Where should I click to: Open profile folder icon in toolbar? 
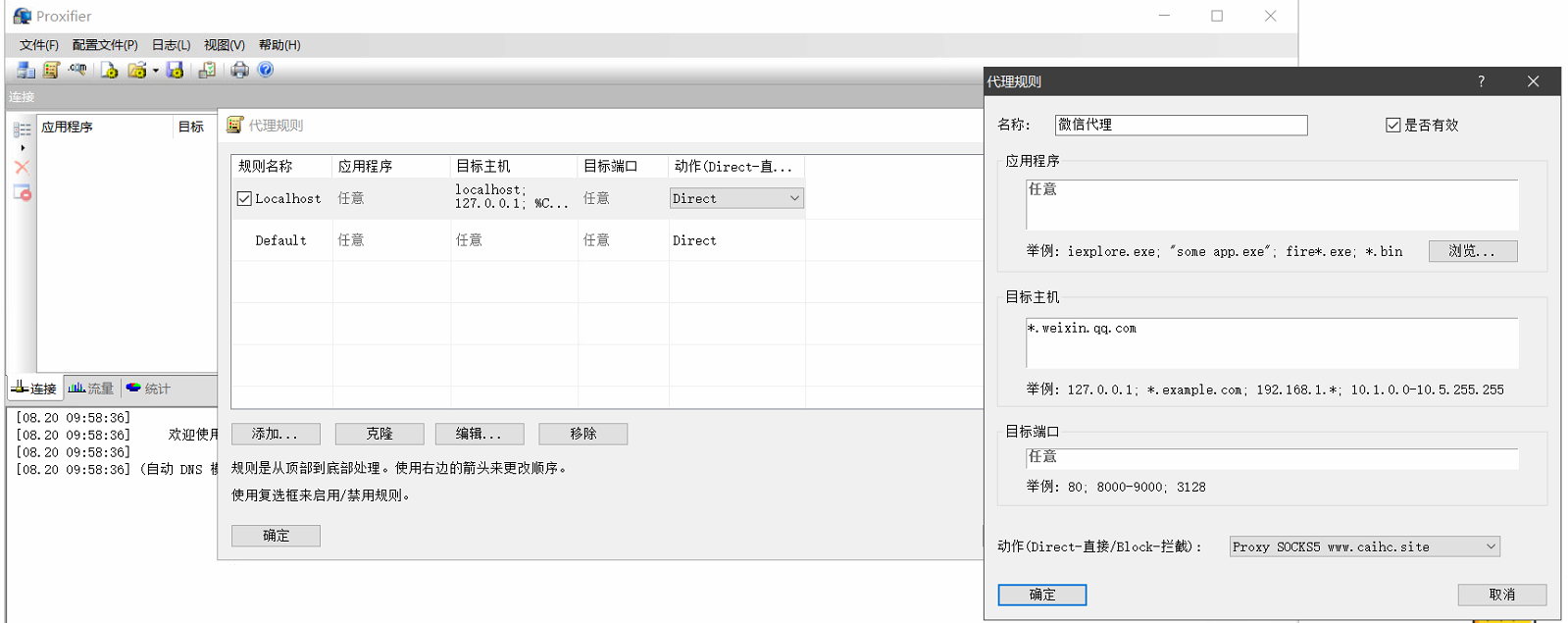pyautogui.click(x=136, y=70)
